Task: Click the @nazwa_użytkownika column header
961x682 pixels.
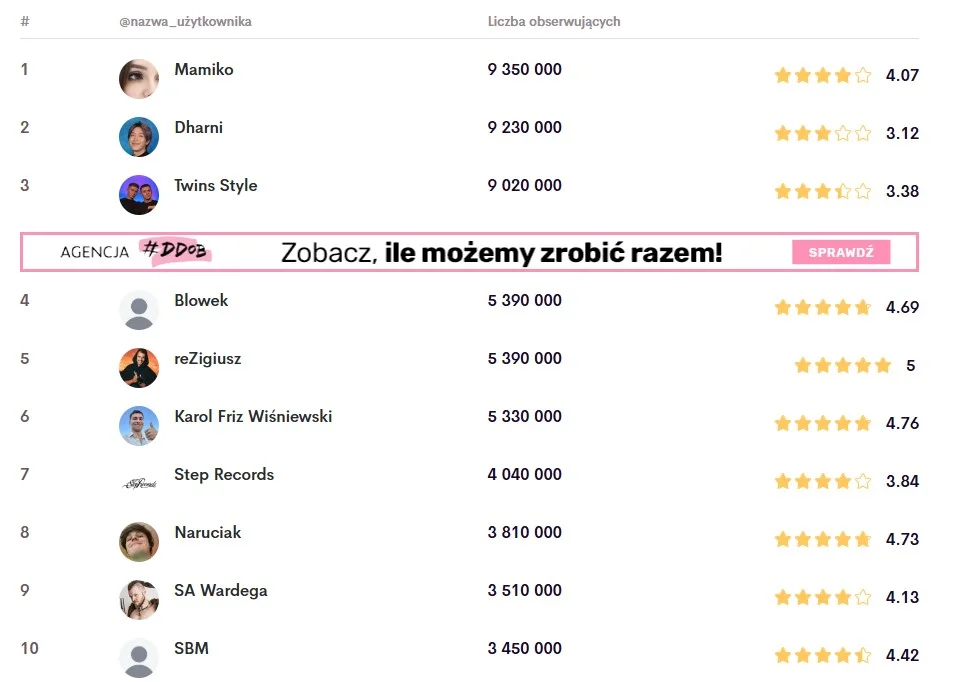Action: [185, 22]
